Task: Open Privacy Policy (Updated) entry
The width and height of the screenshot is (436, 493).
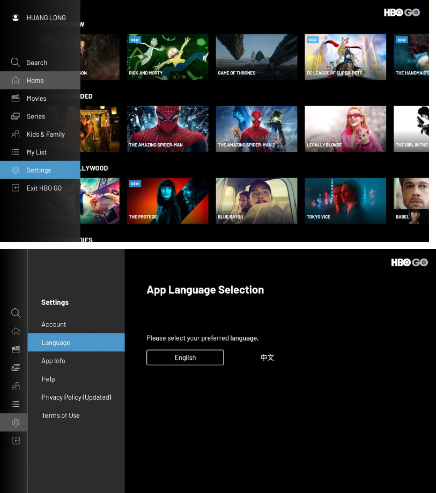Action: pos(76,397)
